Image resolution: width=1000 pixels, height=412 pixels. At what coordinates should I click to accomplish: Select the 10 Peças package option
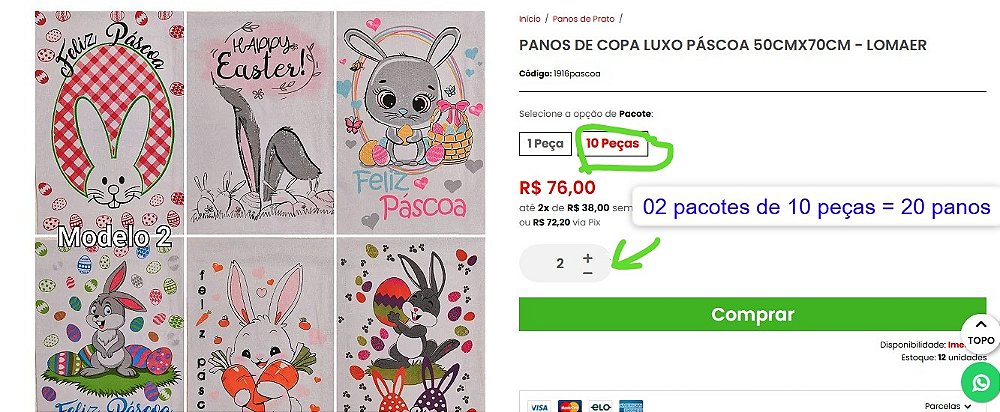[612, 144]
